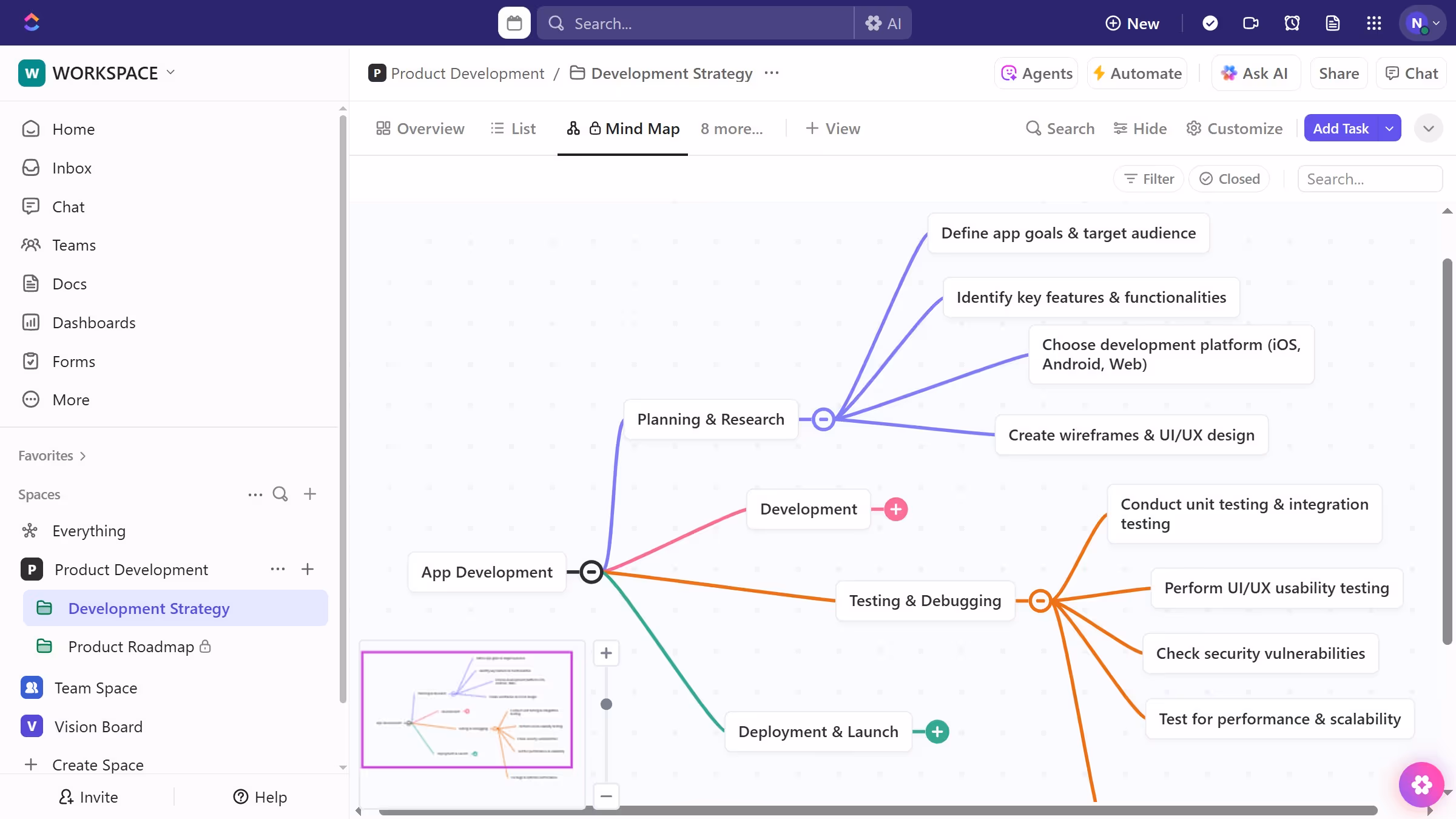Open the Add Task dropdown arrow
The width and height of the screenshot is (1456, 819).
click(x=1389, y=128)
